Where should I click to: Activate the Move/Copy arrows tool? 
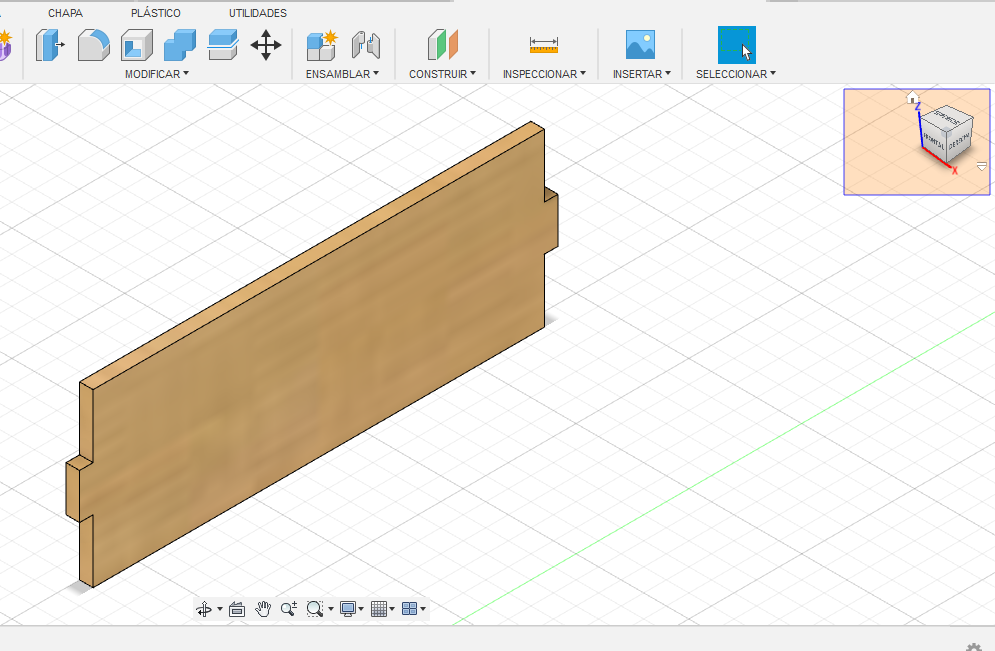pyautogui.click(x=265, y=45)
